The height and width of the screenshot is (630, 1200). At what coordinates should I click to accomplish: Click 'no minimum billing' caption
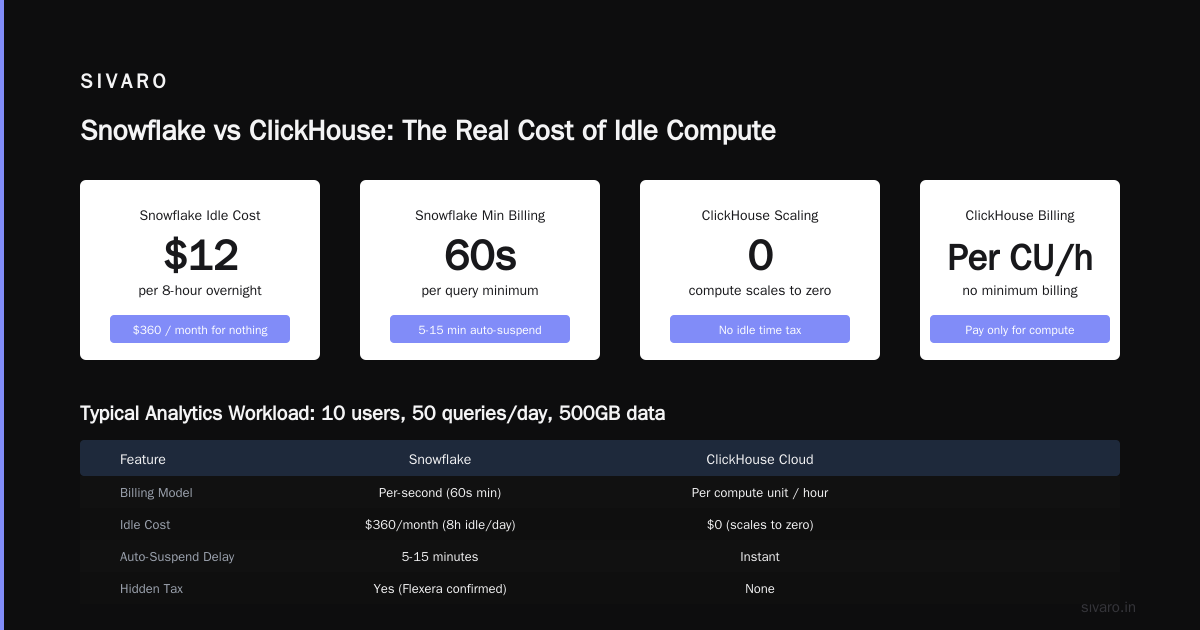pos(1020,291)
